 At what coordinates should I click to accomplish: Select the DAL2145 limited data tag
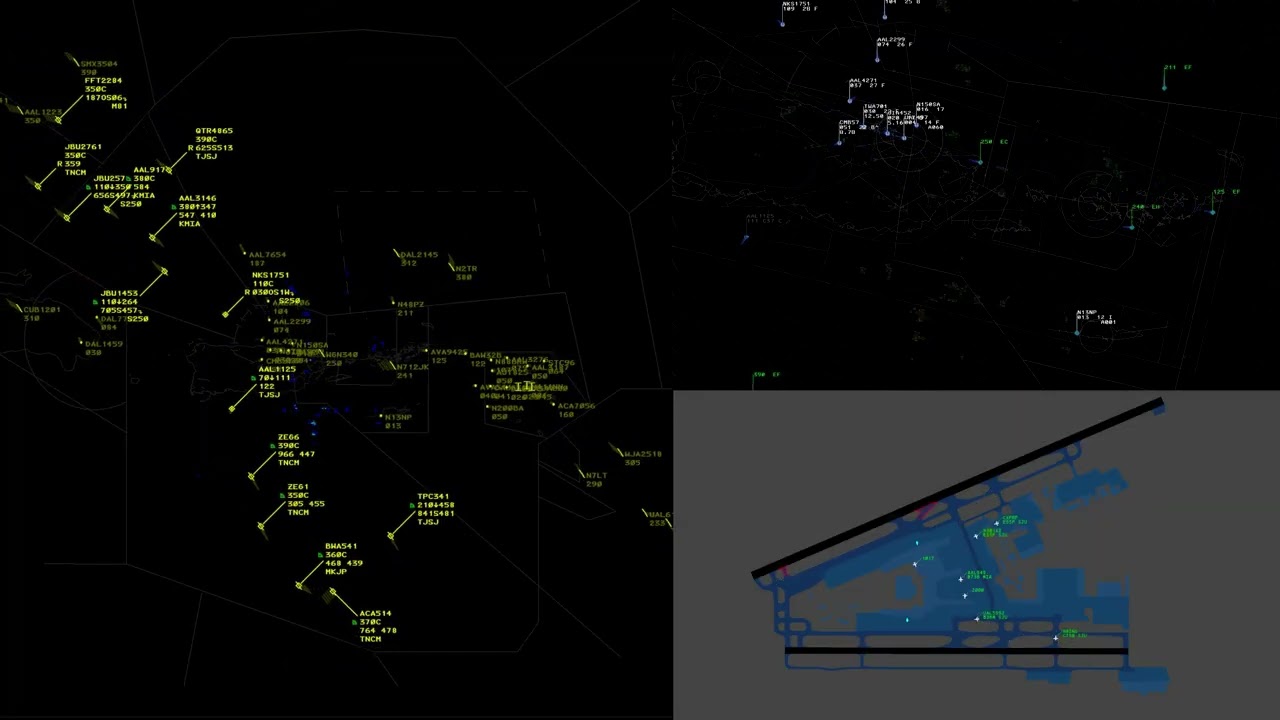[x=418, y=259]
